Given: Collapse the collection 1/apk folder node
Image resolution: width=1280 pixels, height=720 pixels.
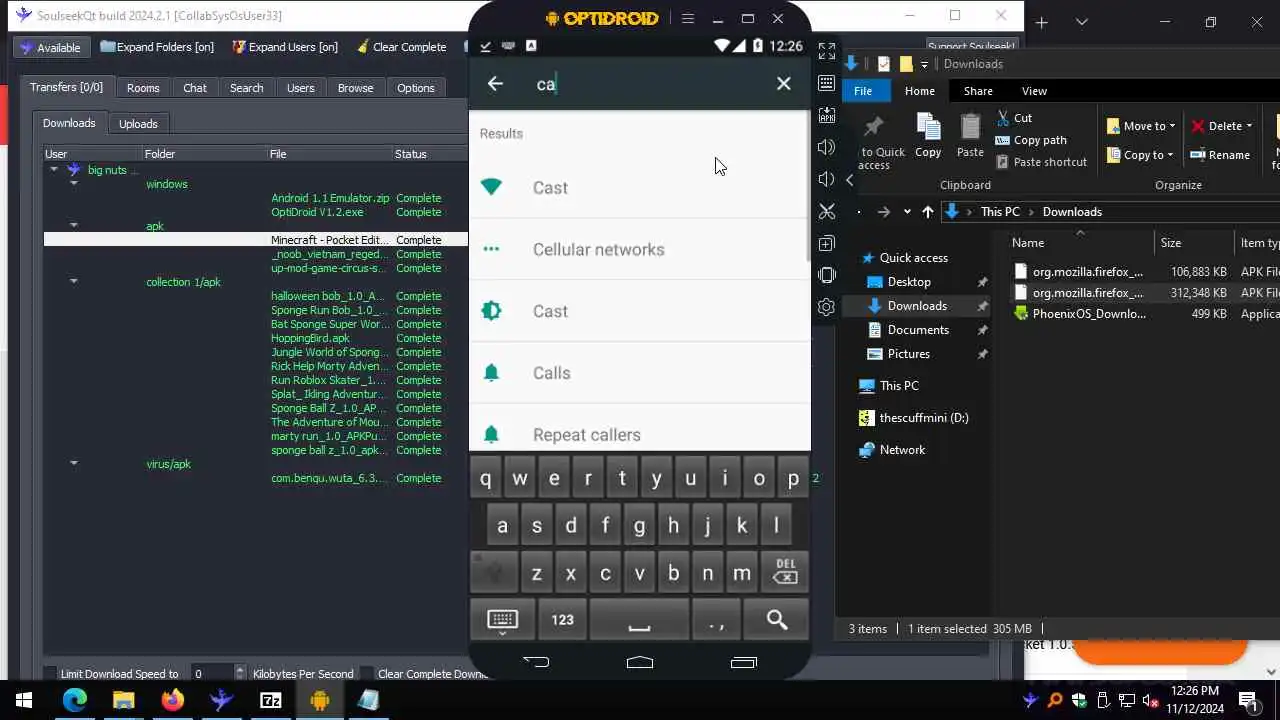Looking at the screenshot, I should [73, 282].
